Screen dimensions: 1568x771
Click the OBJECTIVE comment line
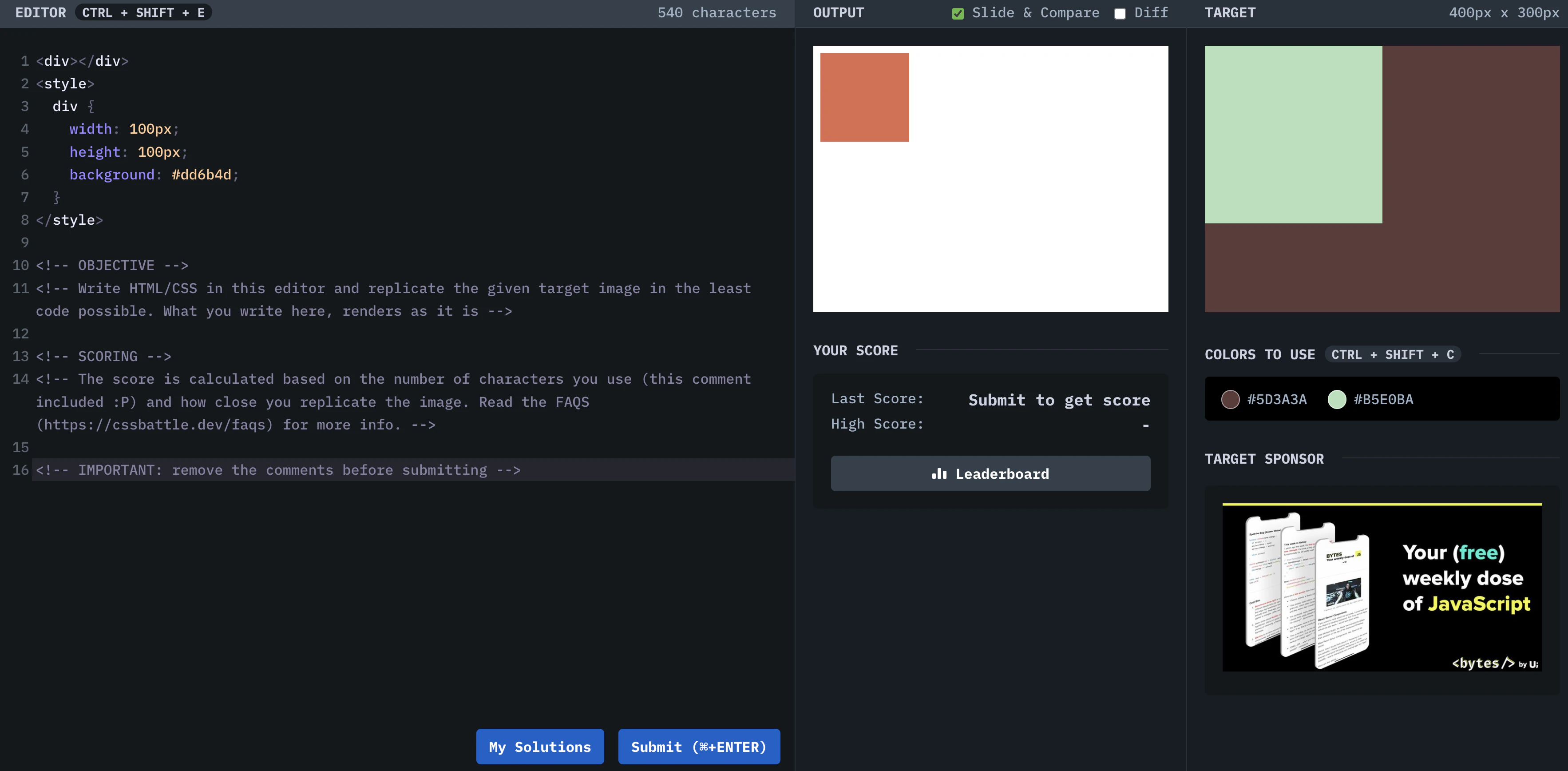112,266
